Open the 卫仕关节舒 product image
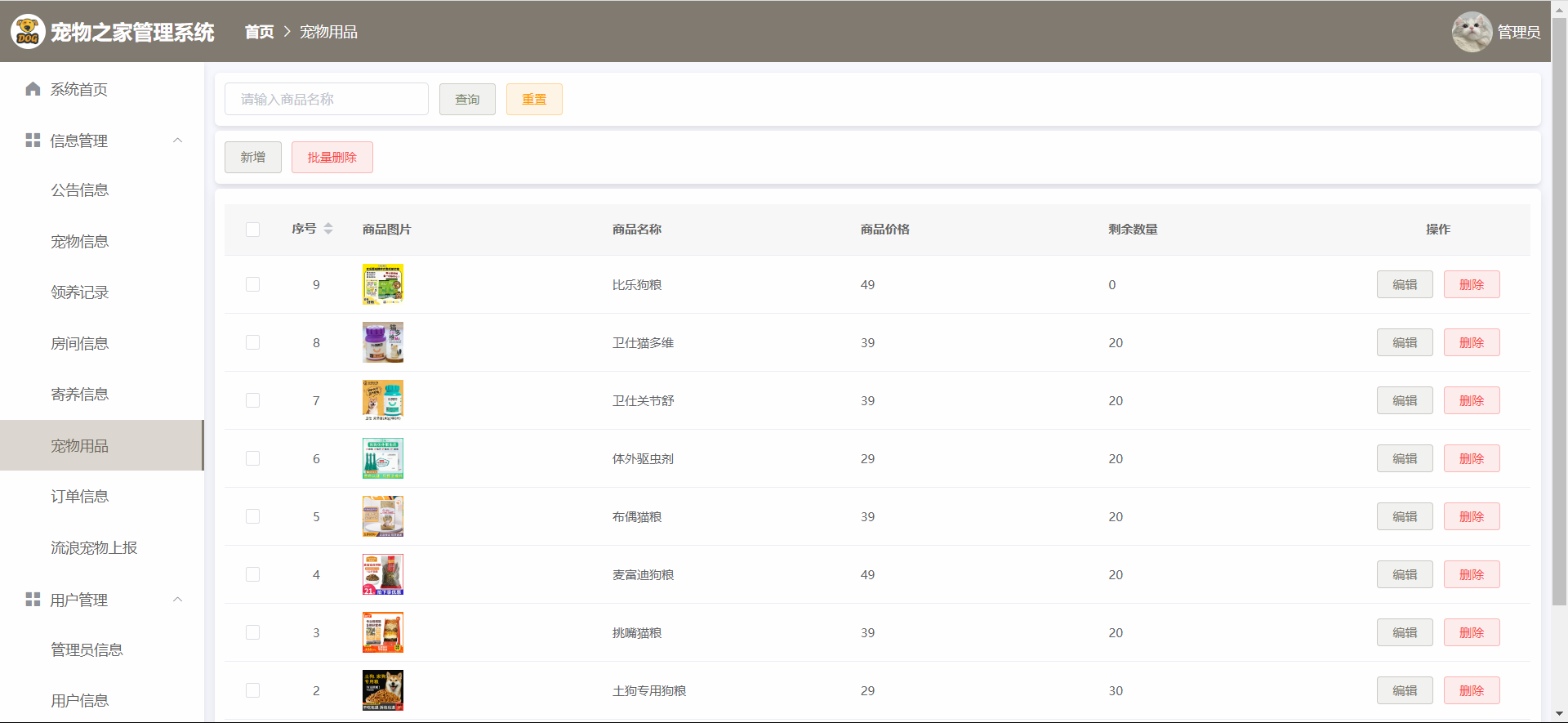This screenshot has height=723, width=1568. 383,400
